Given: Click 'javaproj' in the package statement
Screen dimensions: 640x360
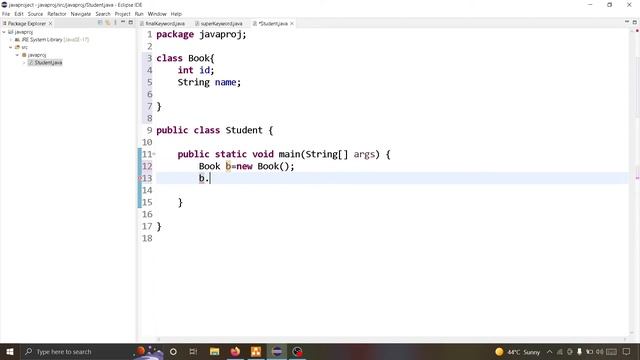Looking at the screenshot, I should coord(220,35).
